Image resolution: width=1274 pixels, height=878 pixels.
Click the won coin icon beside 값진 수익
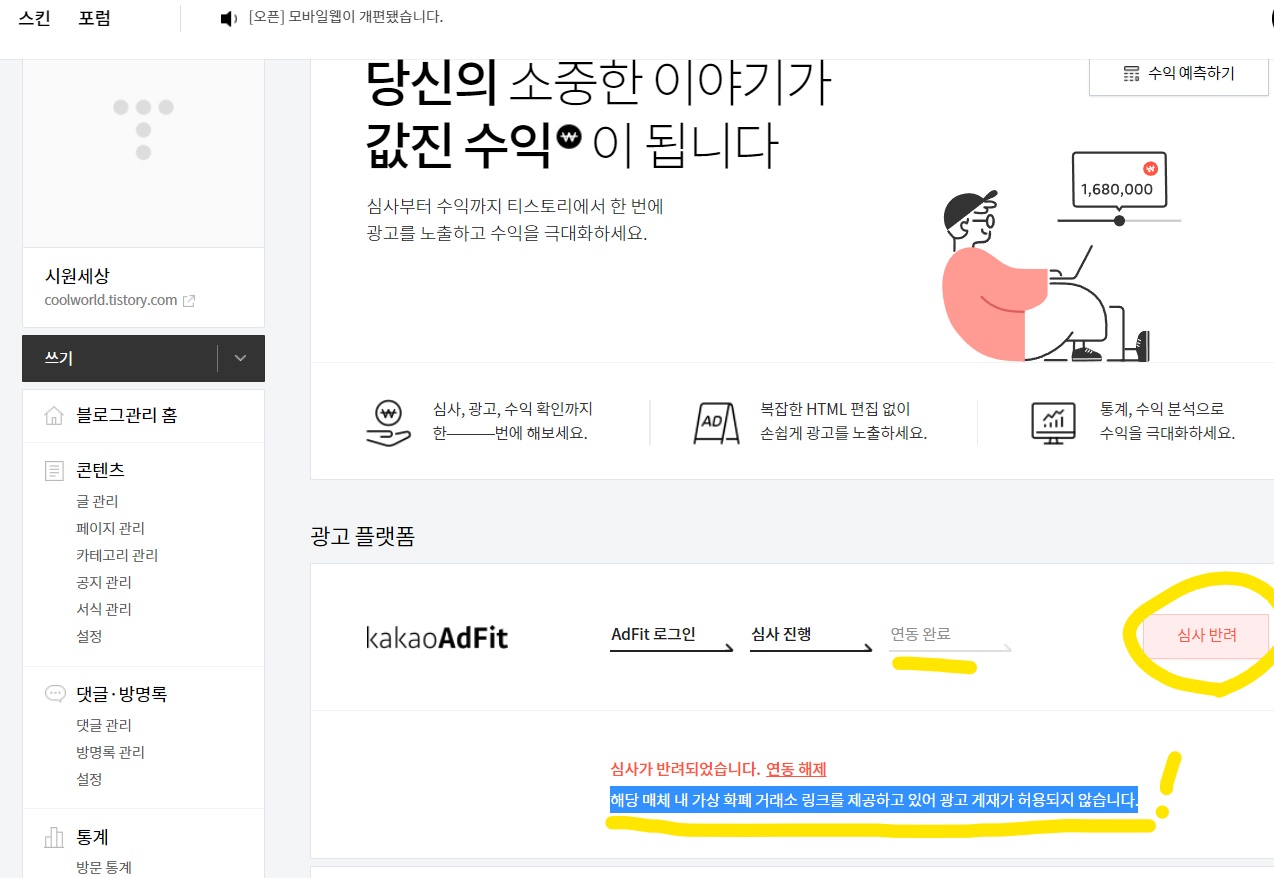tap(569, 136)
